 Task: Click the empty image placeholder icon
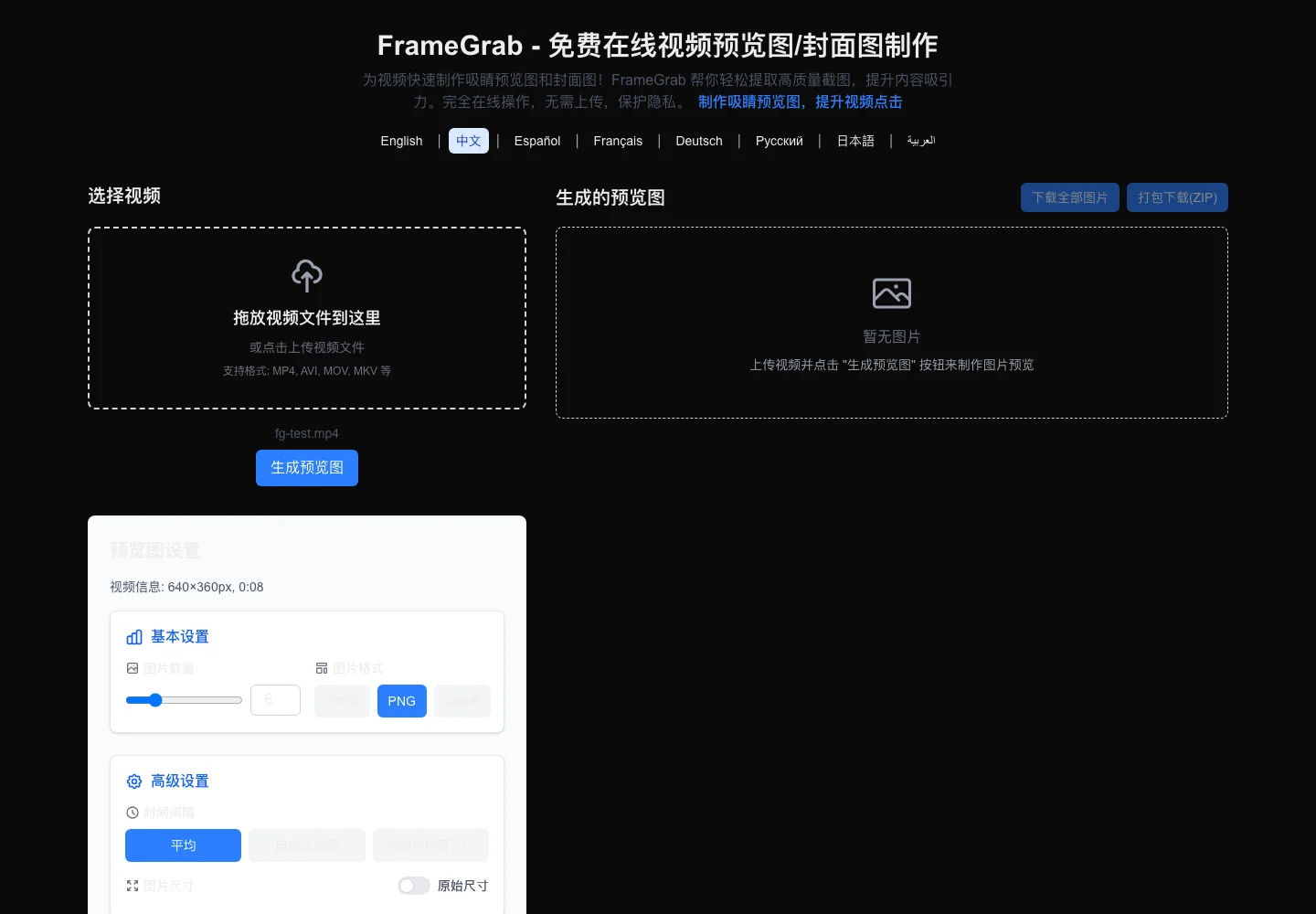pos(892,293)
